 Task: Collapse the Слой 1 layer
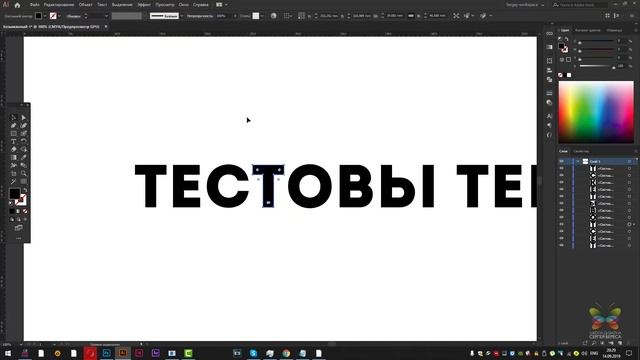tap(578, 162)
